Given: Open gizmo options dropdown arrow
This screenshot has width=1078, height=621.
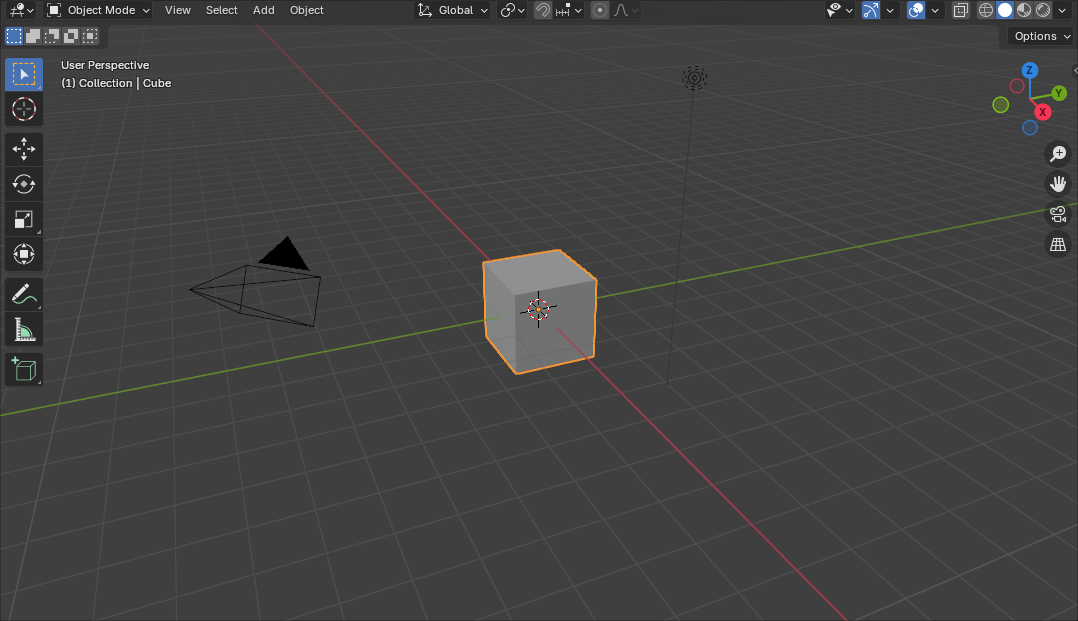Looking at the screenshot, I should 890,10.
